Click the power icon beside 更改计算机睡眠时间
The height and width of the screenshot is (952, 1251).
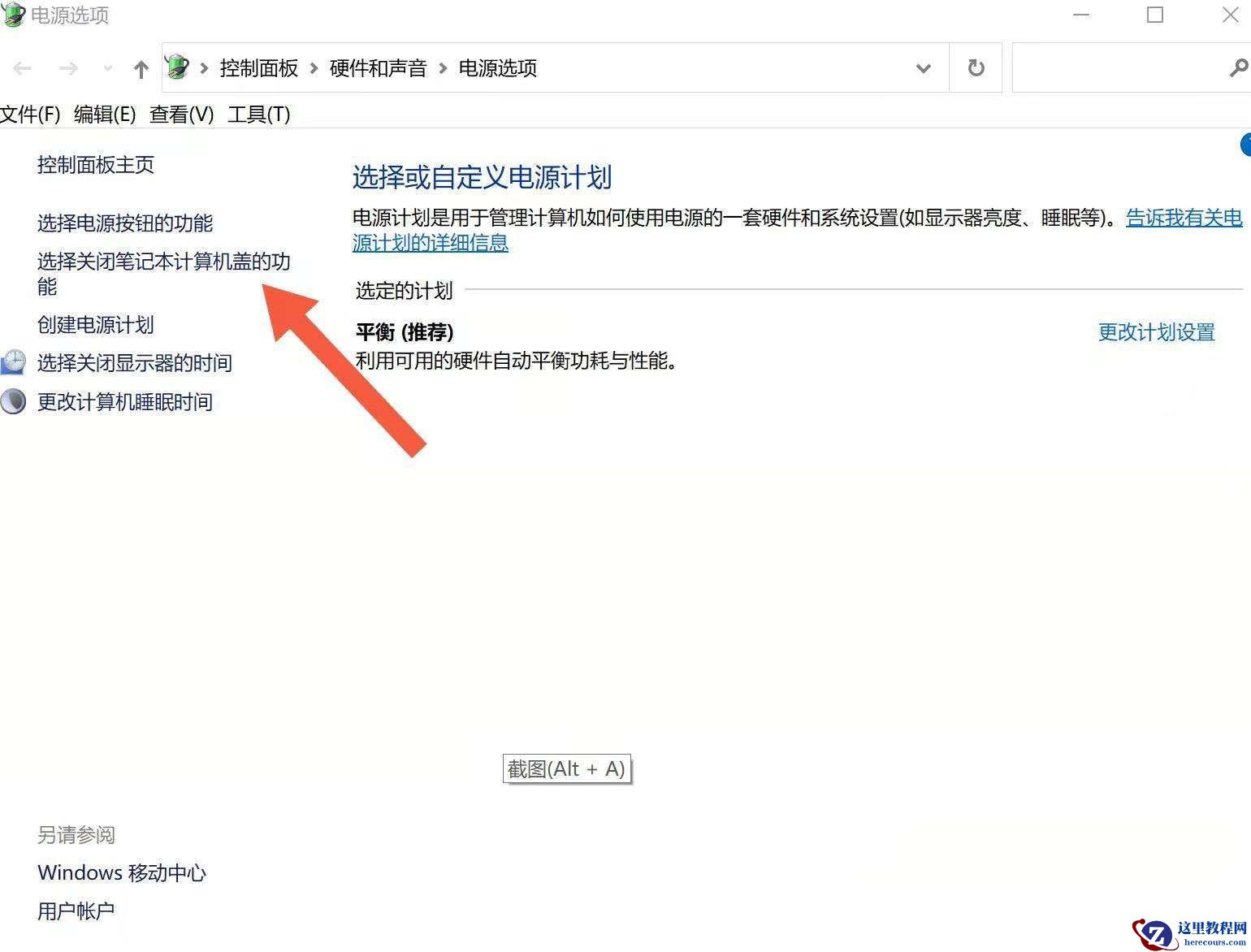(x=13, y=401)
